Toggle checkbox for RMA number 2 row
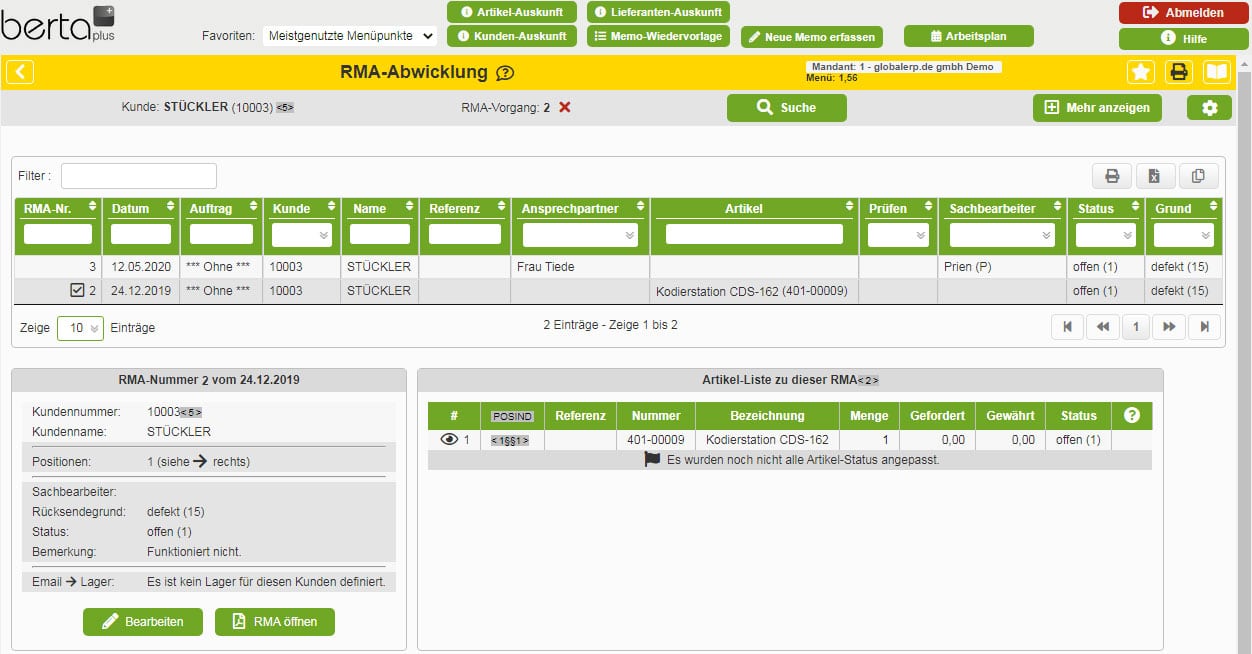The width and height of the screenshot is (1252, 654). pos(78,291)
